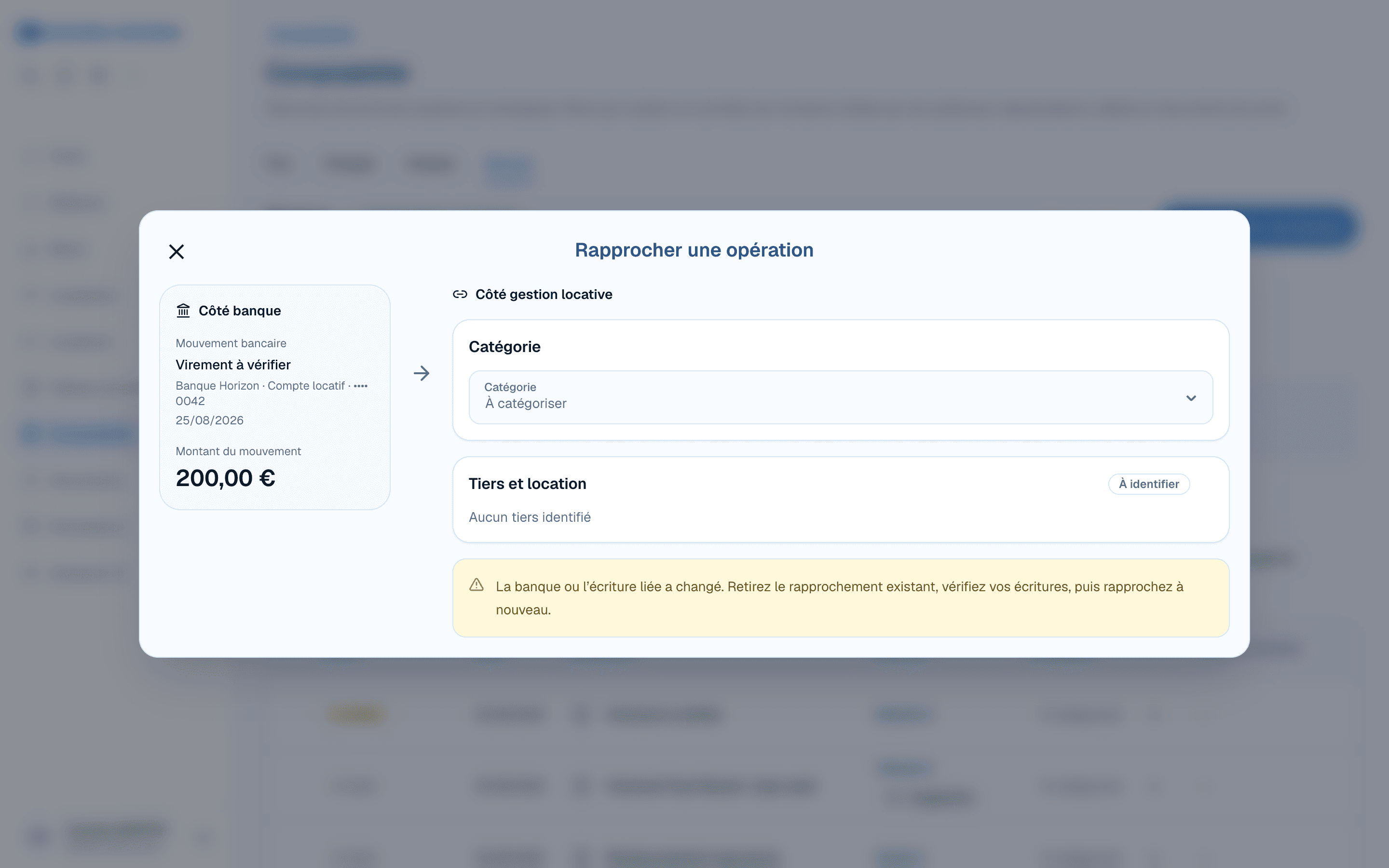
Task: Click the Côté banque heading
Action: (x=240, y=311)
